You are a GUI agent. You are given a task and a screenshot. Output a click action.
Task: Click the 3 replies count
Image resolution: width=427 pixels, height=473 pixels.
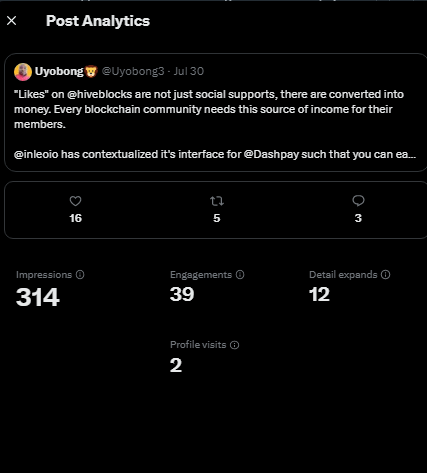point(358,218)
